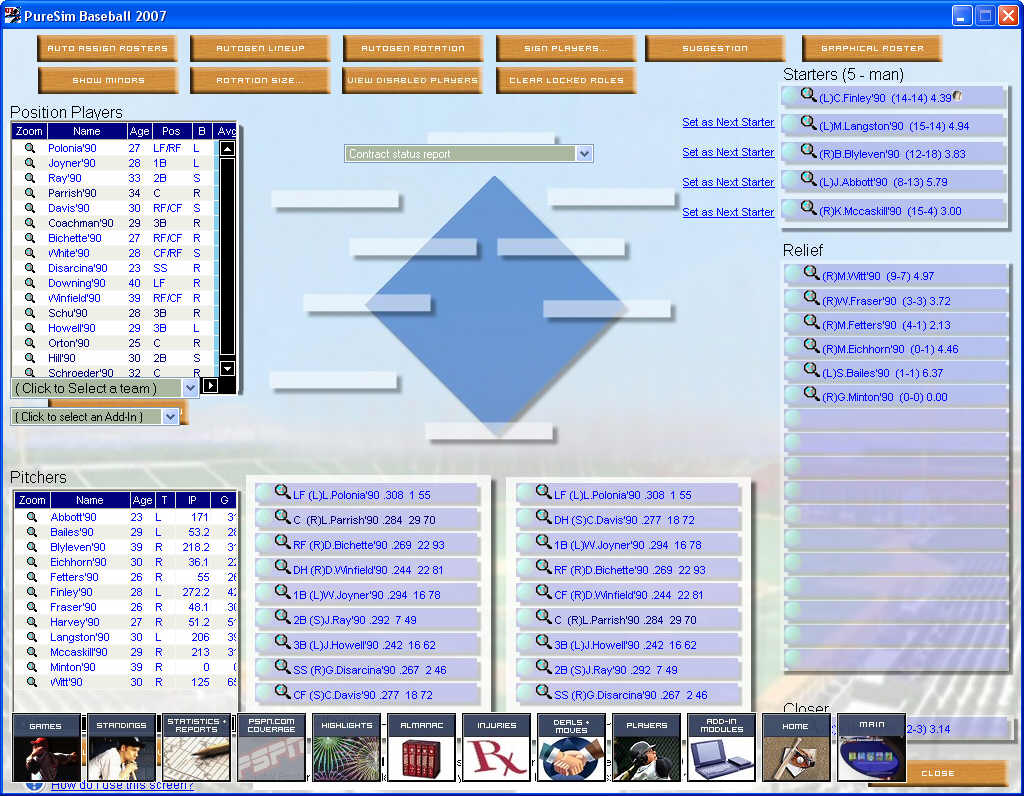Select player name Winfield'90

(x=74, y=298)
